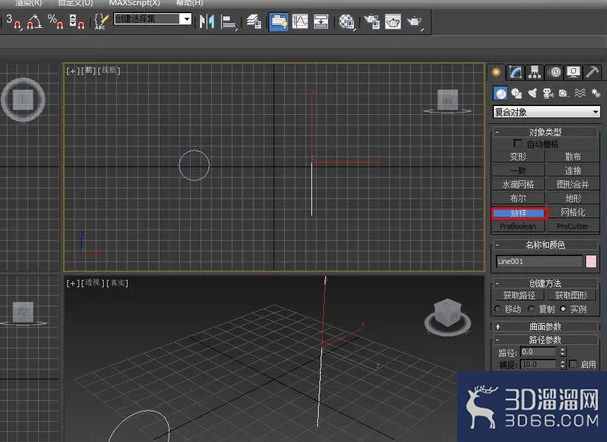607x442 pixels.
Task: Collapse the 路径参数 rollout
Action: coord(545,340)
